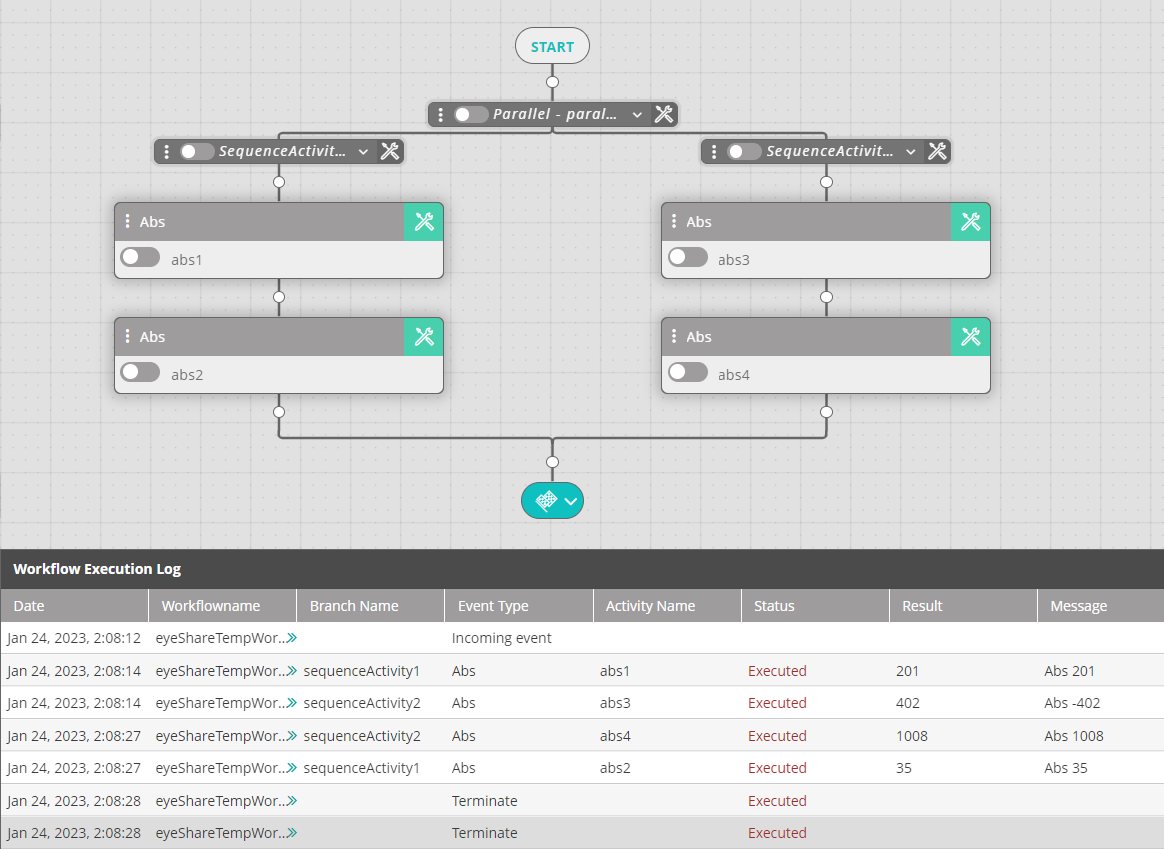Click connector circle below START node

pyautogui.click(x=552, y=82)
